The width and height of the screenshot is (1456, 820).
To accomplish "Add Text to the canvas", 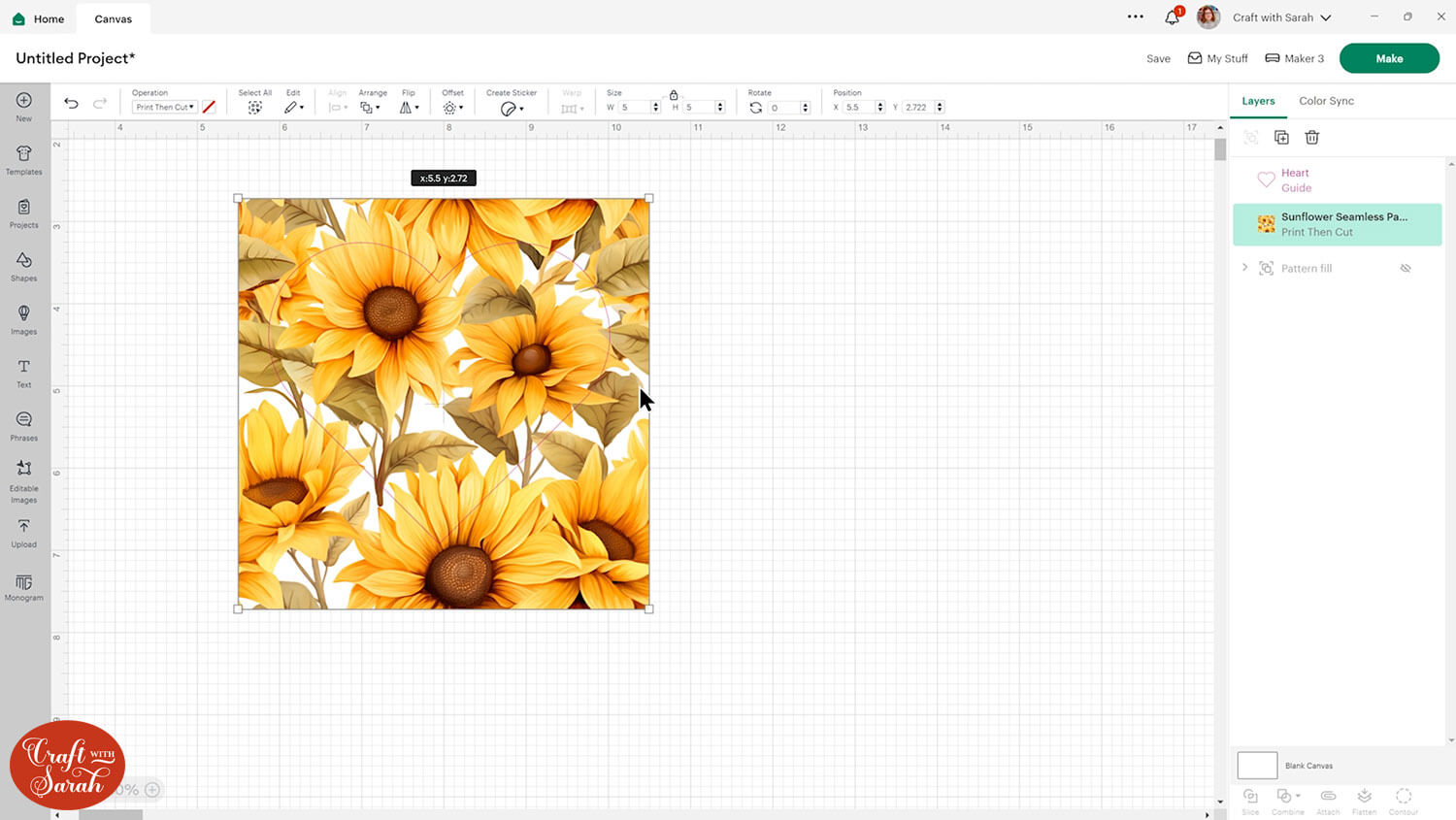I will (x=24, y=372).
